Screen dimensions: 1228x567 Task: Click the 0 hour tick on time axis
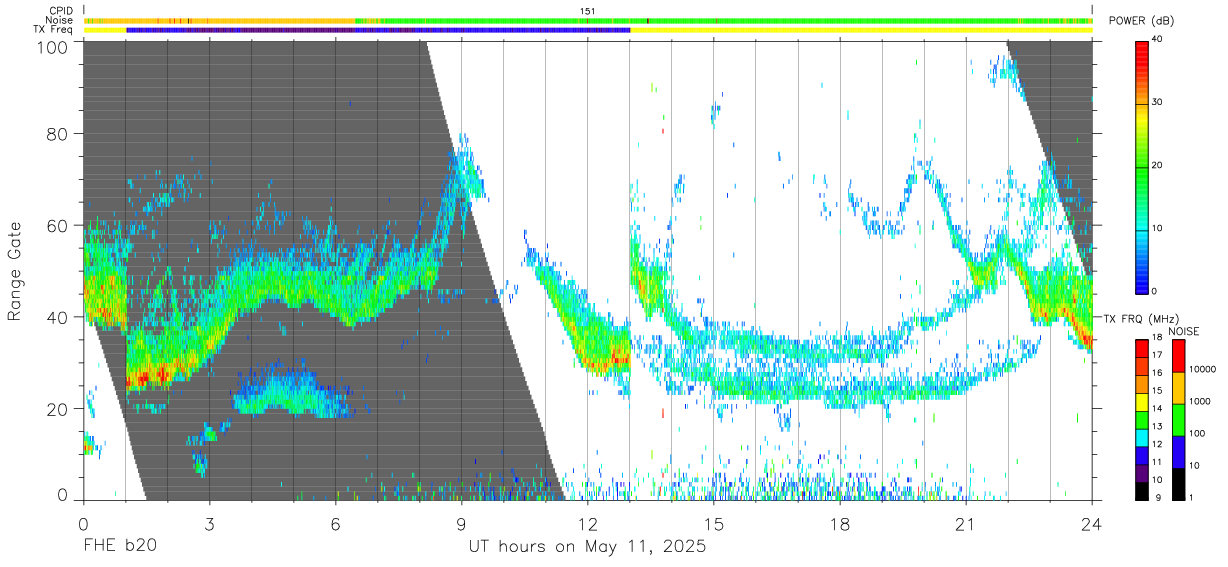pos(83,523)
